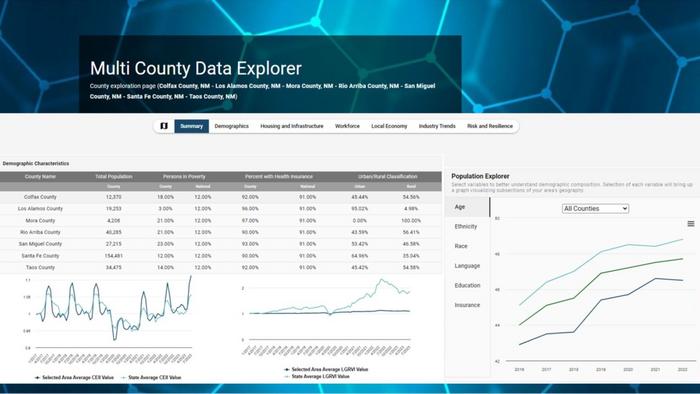Click the Multi County Data Explorer title

(196, 68)
